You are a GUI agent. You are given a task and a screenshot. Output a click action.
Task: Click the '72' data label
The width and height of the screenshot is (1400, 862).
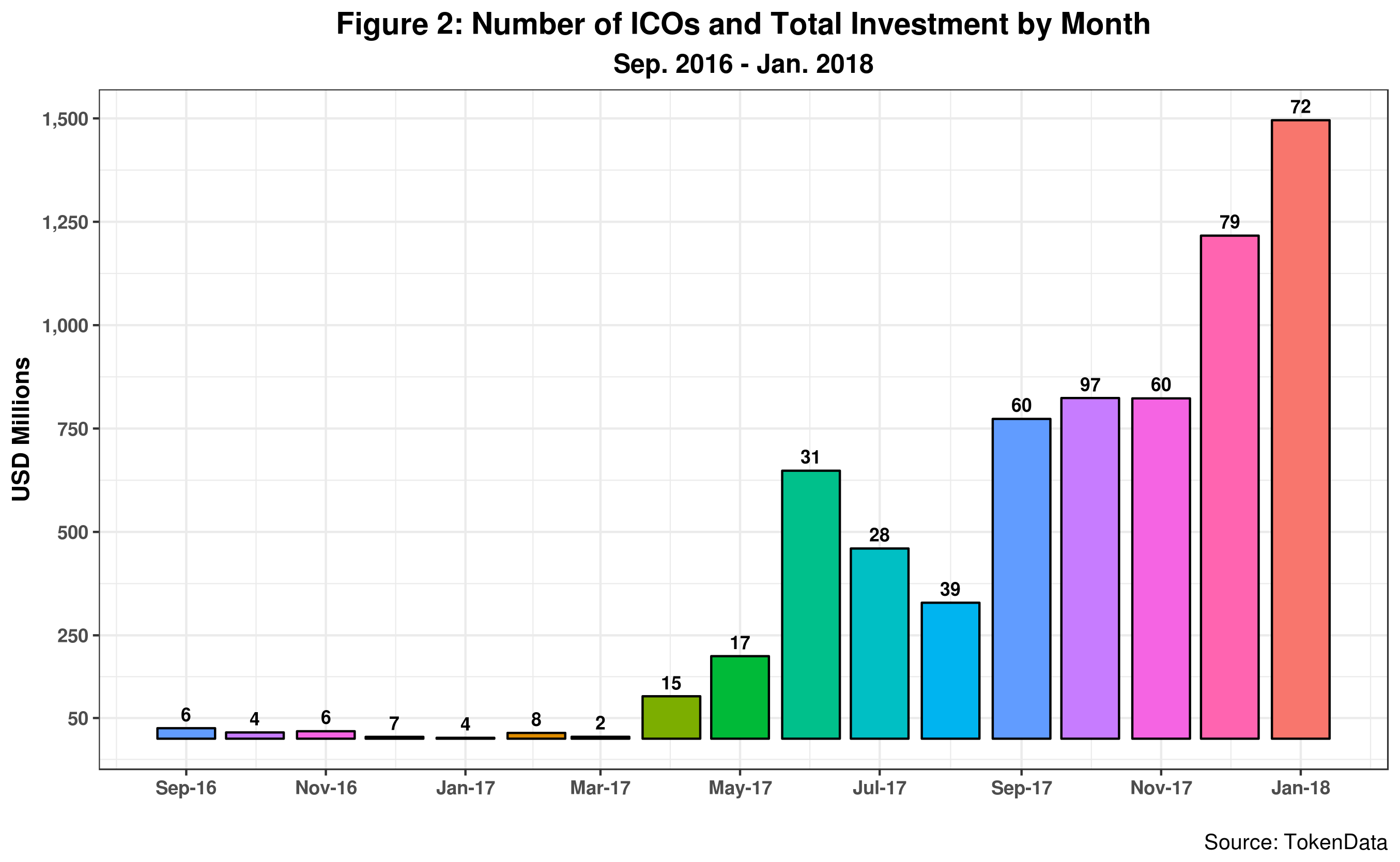pos(1300,106)
